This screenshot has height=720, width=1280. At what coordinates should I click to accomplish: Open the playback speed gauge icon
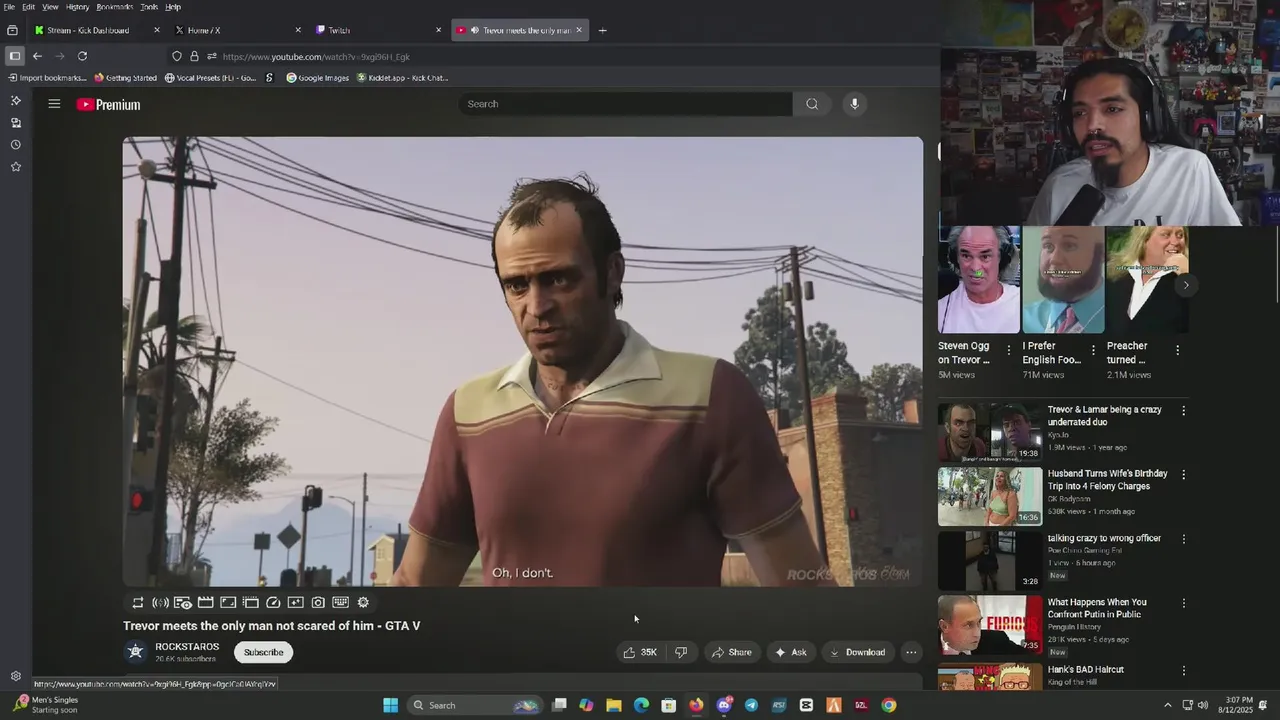click(x=273, y=603)
